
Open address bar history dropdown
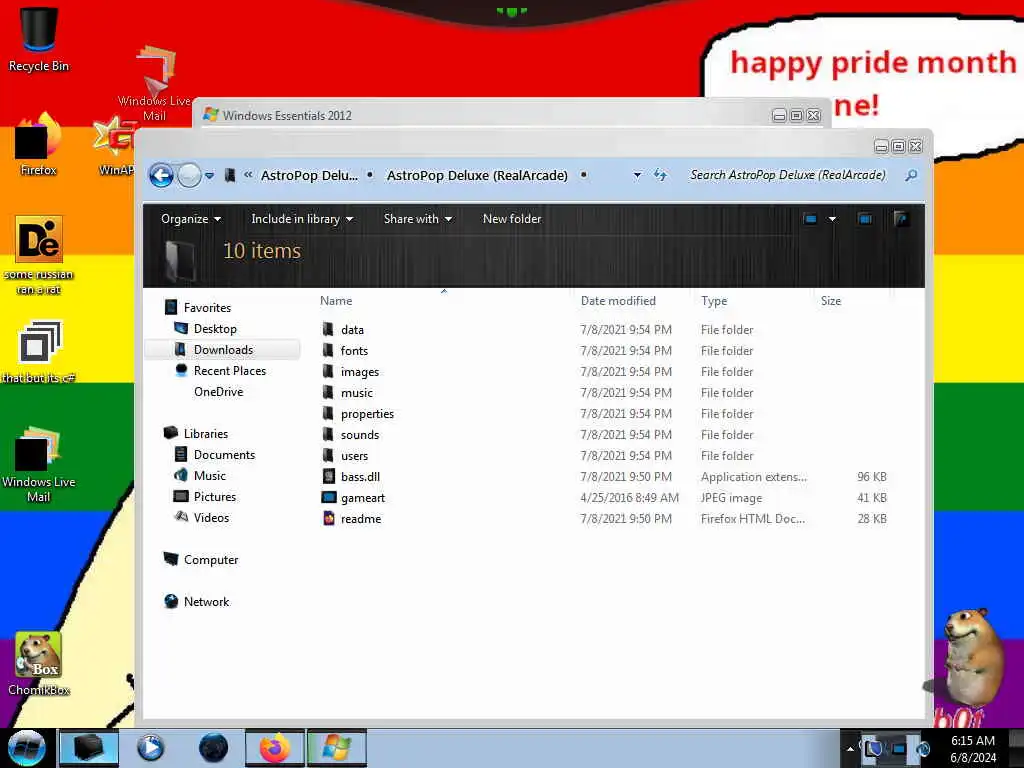637,175
